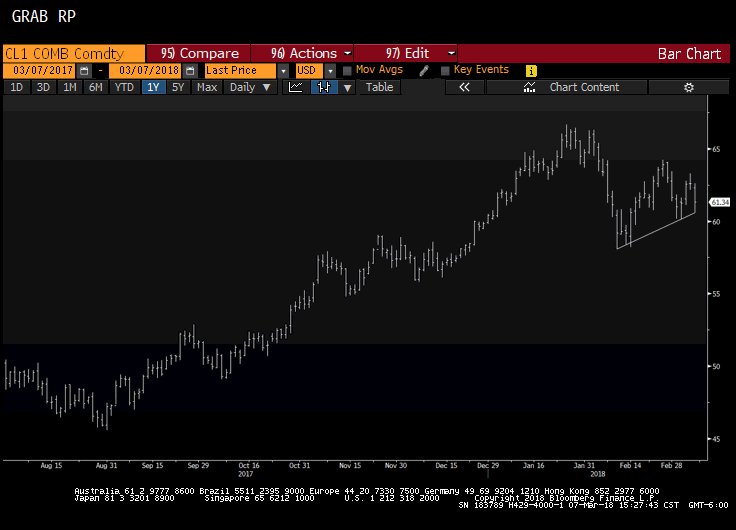Click the Feb 28 date axis label

coord(671,466)
